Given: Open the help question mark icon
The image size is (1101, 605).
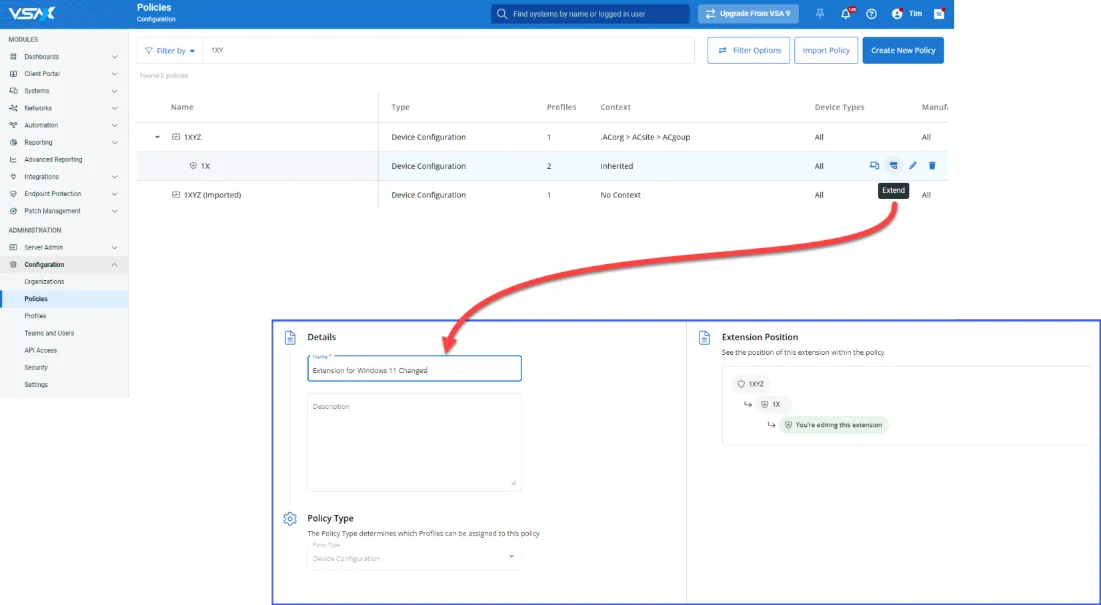Looking at the screenshot, I should point(871,14).
